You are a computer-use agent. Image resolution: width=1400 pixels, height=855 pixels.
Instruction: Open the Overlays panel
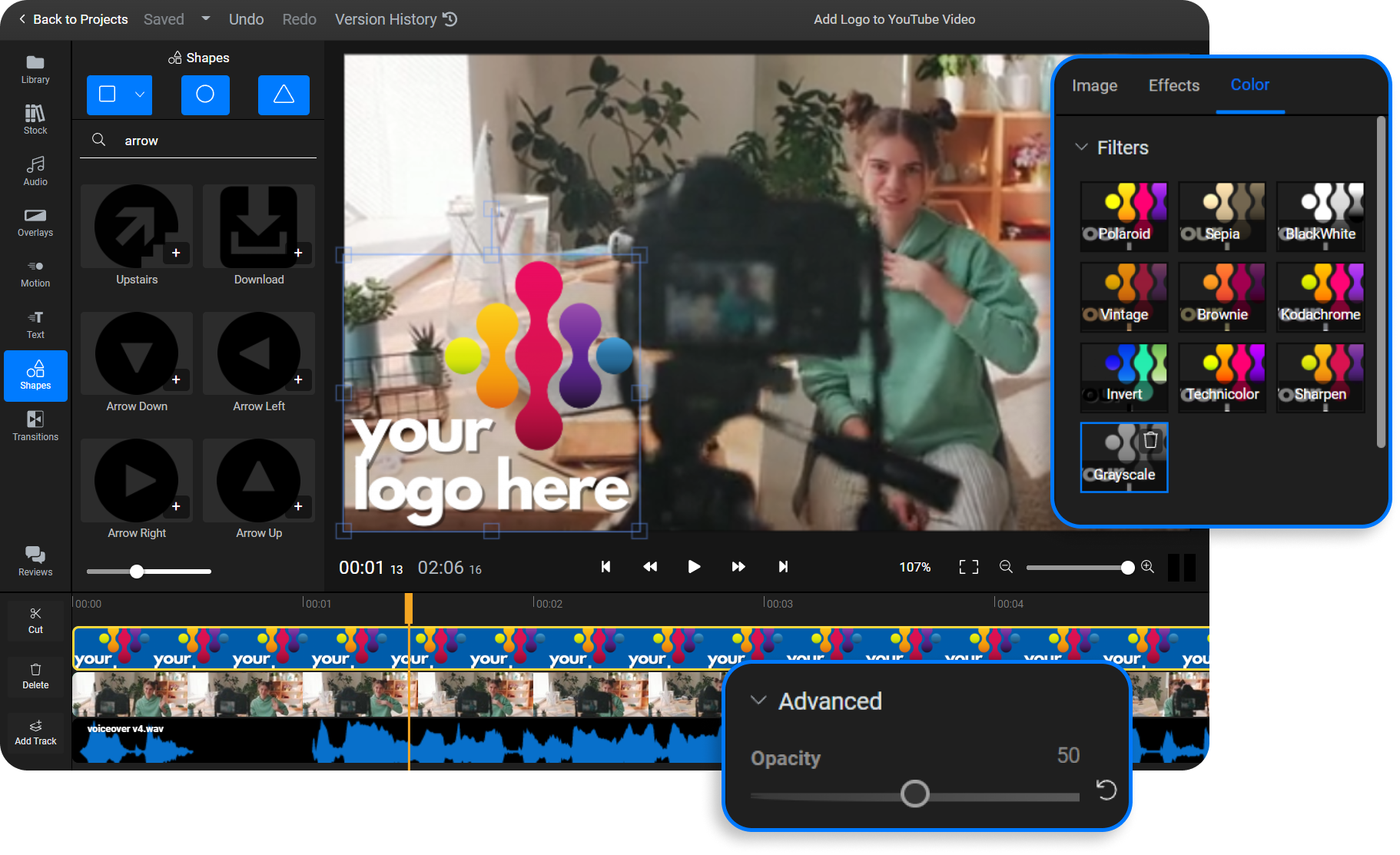[x=35, y=222]
